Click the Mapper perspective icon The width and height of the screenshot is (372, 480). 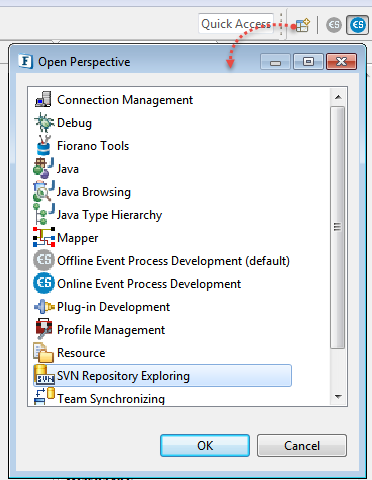[44, 237]
